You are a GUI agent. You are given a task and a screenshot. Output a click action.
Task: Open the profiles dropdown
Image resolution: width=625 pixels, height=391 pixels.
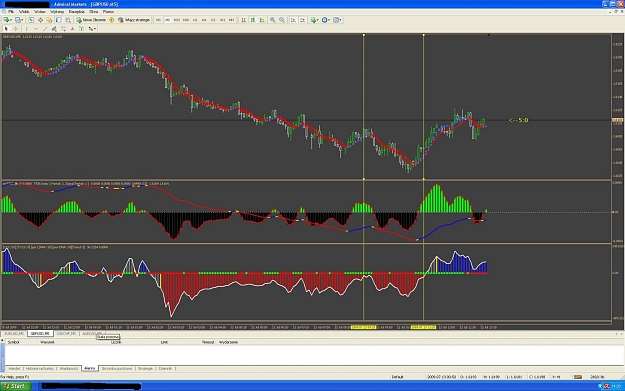click(x=19, y=20)
